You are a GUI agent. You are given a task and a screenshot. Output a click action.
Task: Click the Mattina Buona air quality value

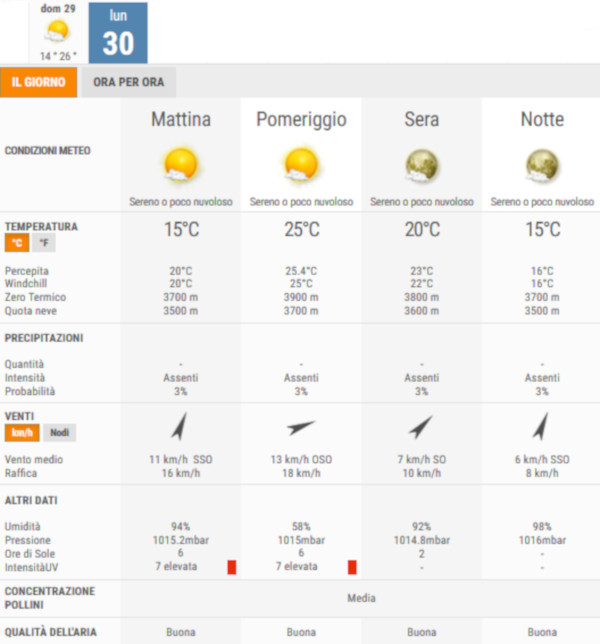click(x=181, y=632)
